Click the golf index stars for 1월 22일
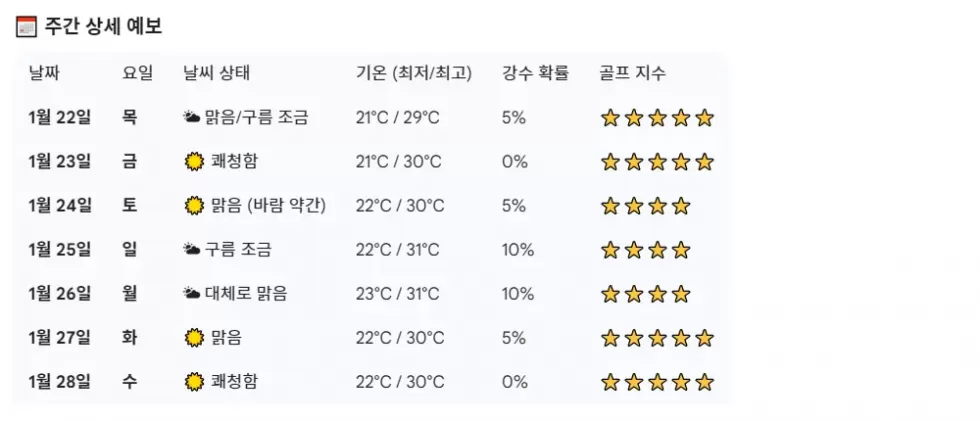Image resolution: width=980 pixels, height=421 pixels. tap(657, 118)
